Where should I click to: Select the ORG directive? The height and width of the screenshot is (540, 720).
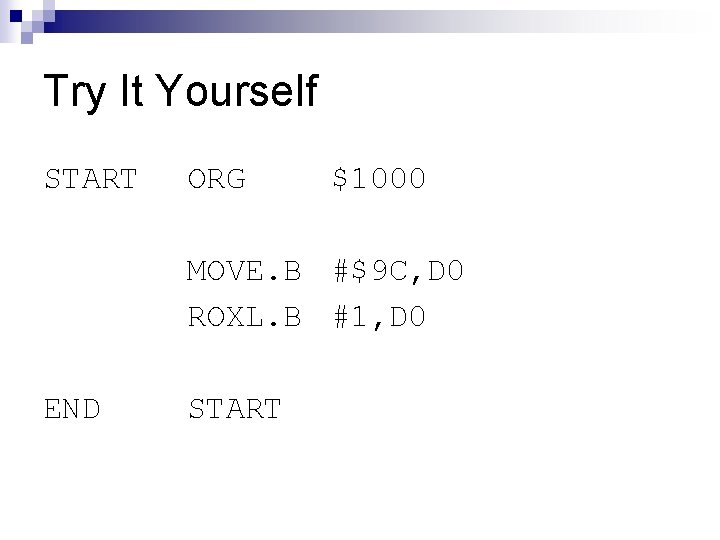tap(217, 180)
